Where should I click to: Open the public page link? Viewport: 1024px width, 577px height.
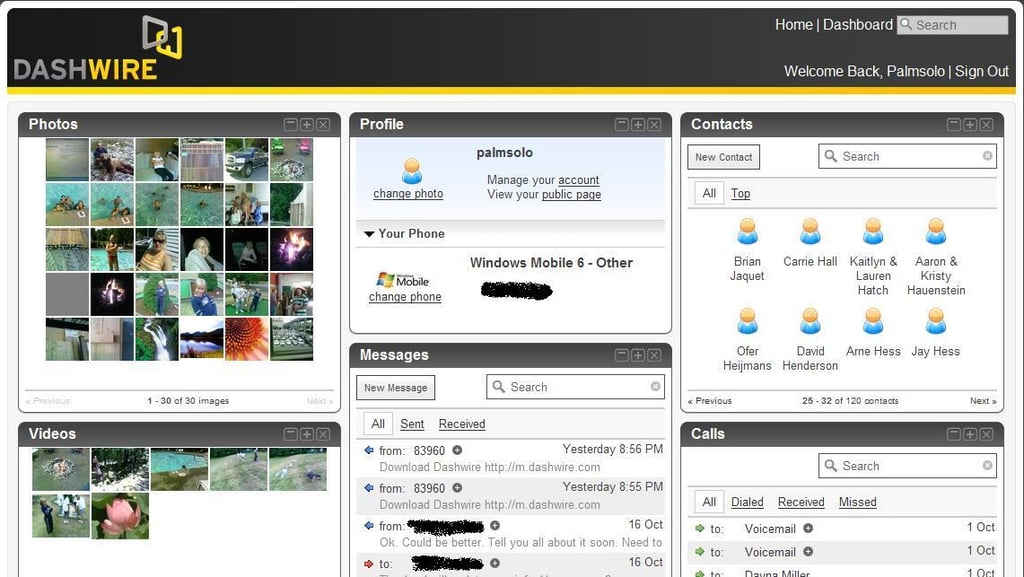click(x=571, y=194)
